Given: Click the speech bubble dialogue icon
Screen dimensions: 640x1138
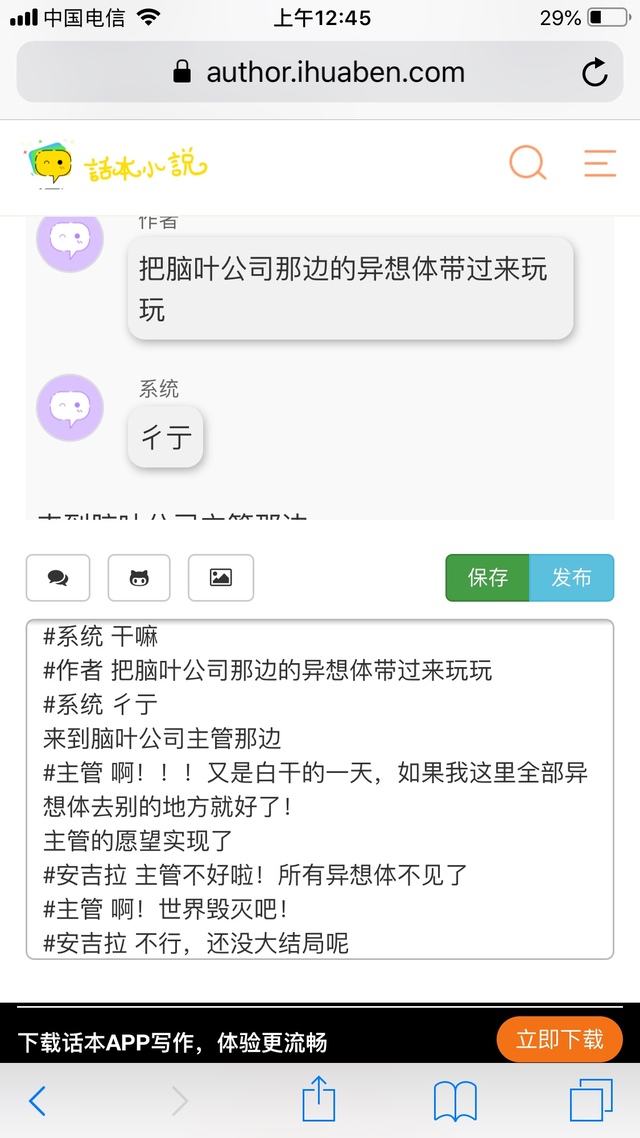Looking at the screenshot, I should [58, 578].
